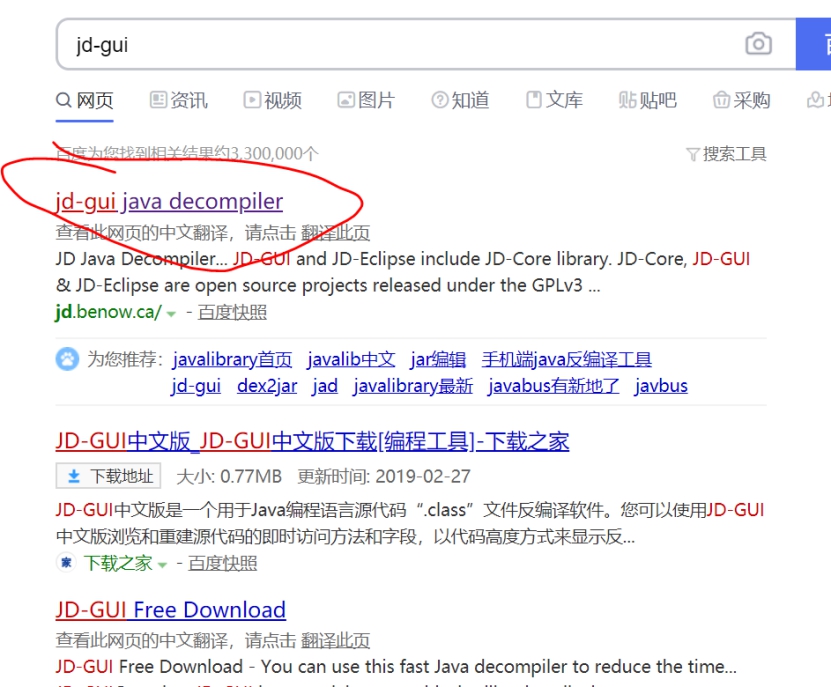The height and width of the screenshot is (687, 831).
Task: Open 百度快照 for jd.benow.ca result
Action: (232, 312)
